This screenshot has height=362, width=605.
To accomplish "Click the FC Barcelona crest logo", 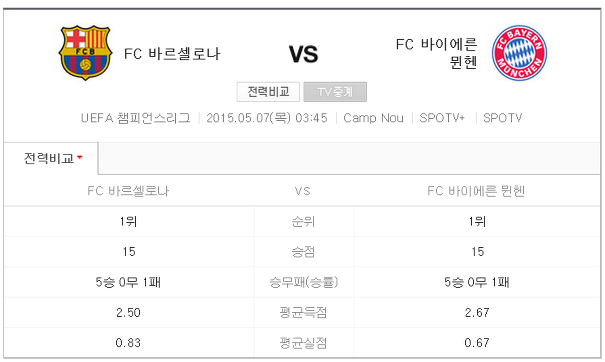I will coord(85,53).
